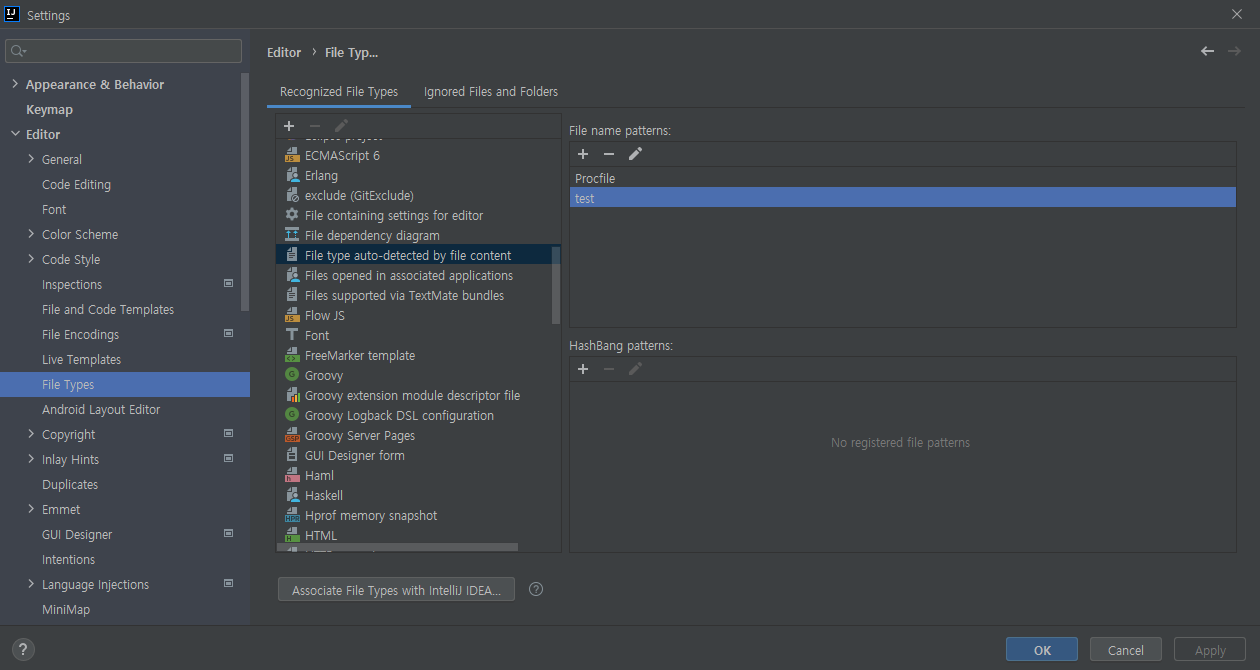The height and width of the screenshot is (670, 1260).
Task: Open the help question mark at bottom left
Action: point(23,649)
